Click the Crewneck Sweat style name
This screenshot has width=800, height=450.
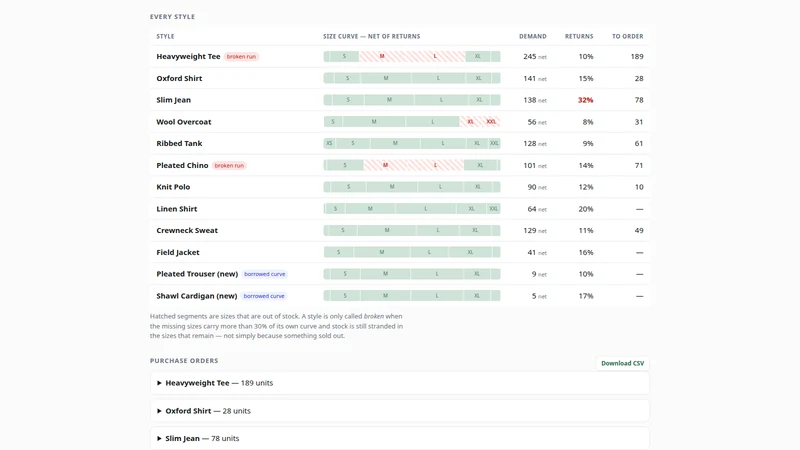point(187,231)
